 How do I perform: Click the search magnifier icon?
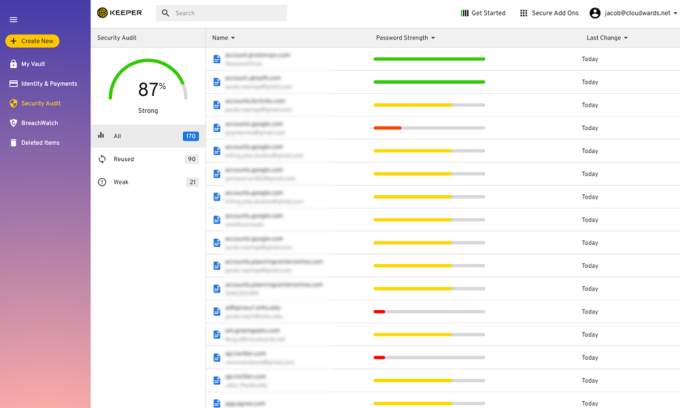coord(164,13)
